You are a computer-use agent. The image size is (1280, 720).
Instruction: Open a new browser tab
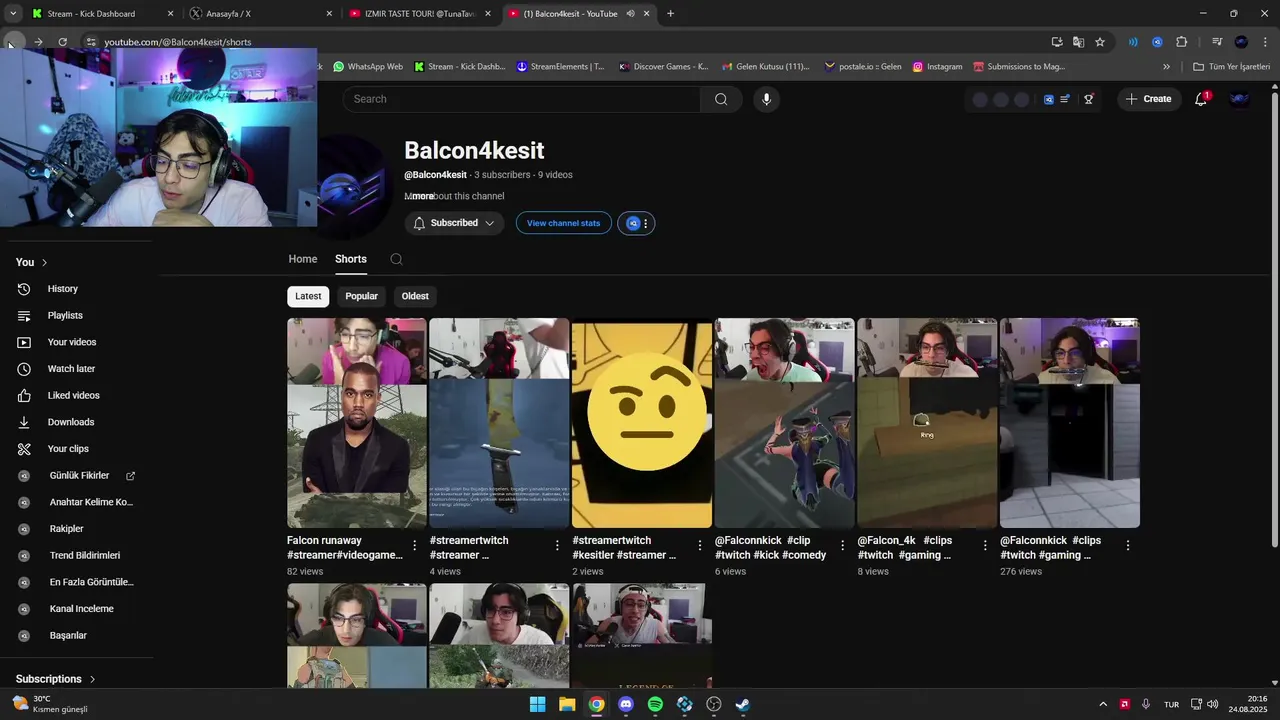click(x=670, y=14)
